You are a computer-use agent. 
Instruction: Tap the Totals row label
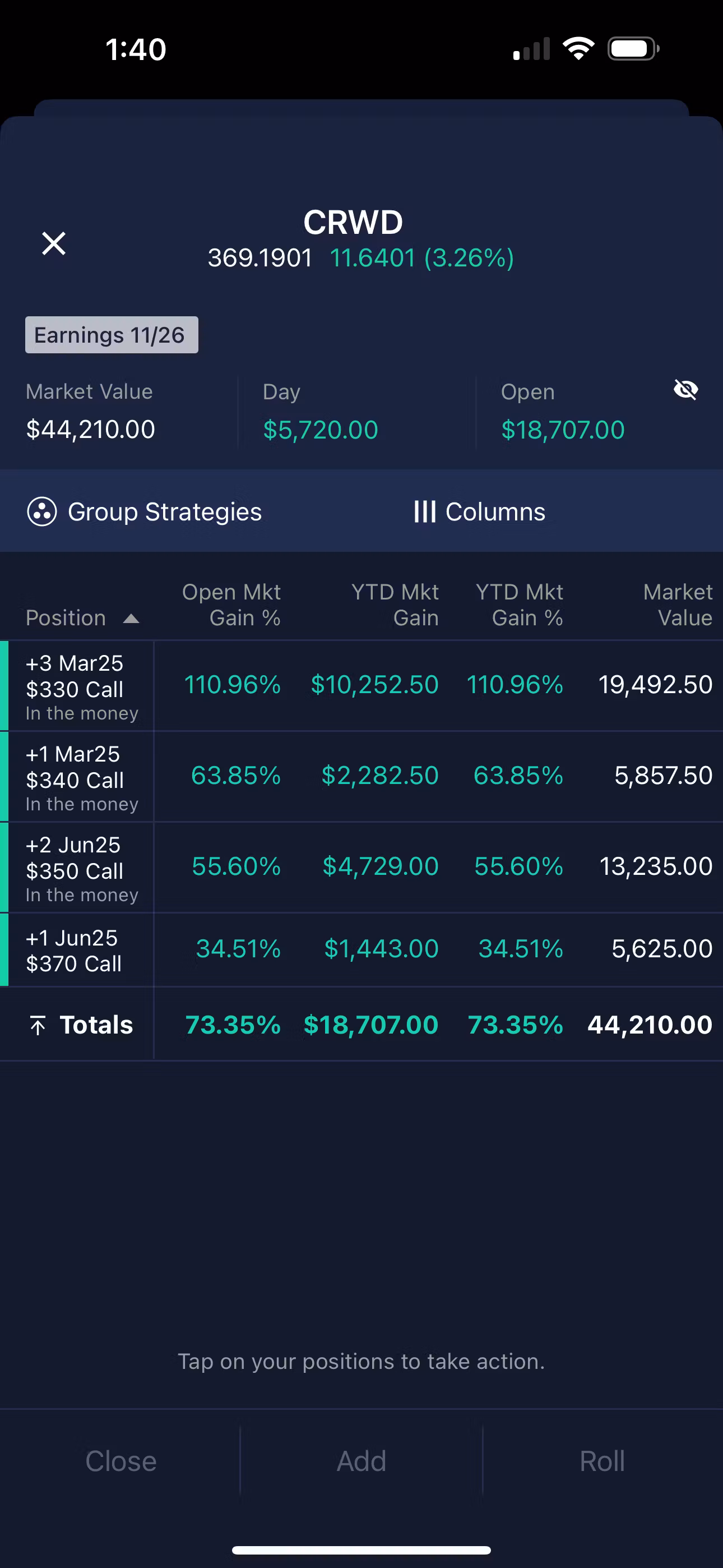click(96, 1025)
